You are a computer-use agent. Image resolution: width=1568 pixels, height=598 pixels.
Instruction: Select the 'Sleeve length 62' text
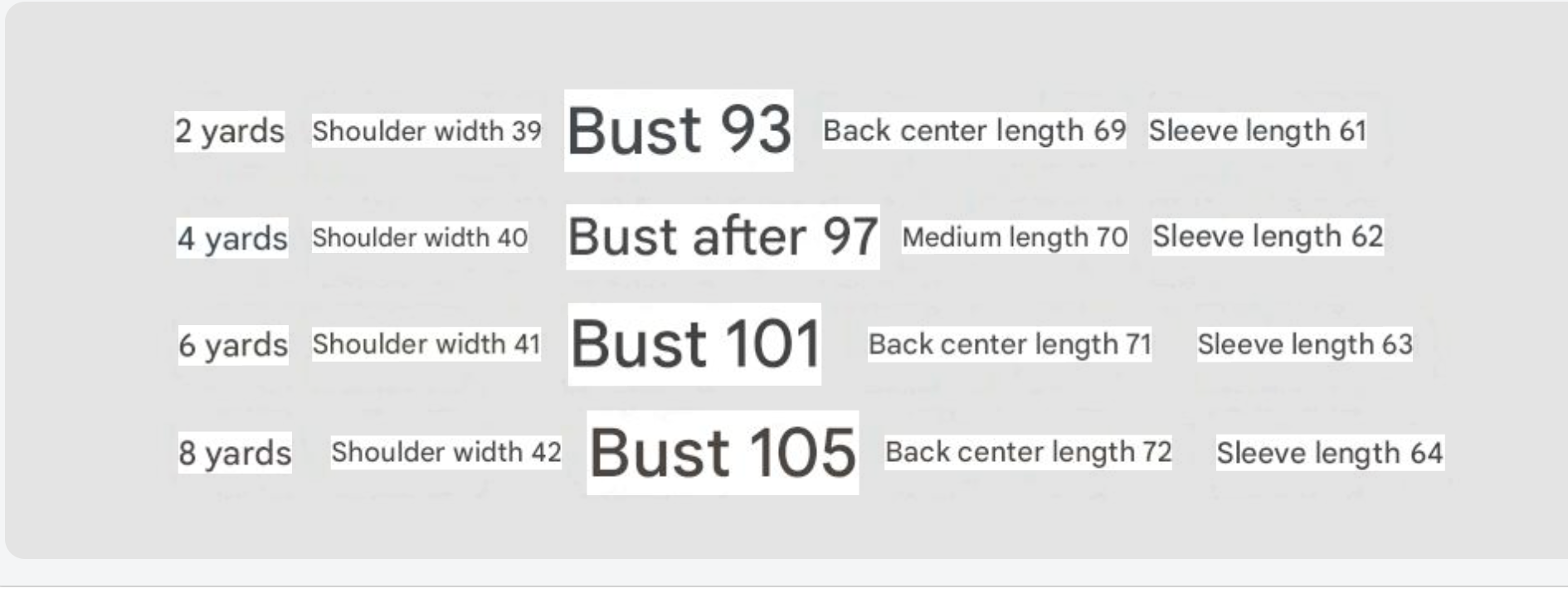coord(1268,236)
